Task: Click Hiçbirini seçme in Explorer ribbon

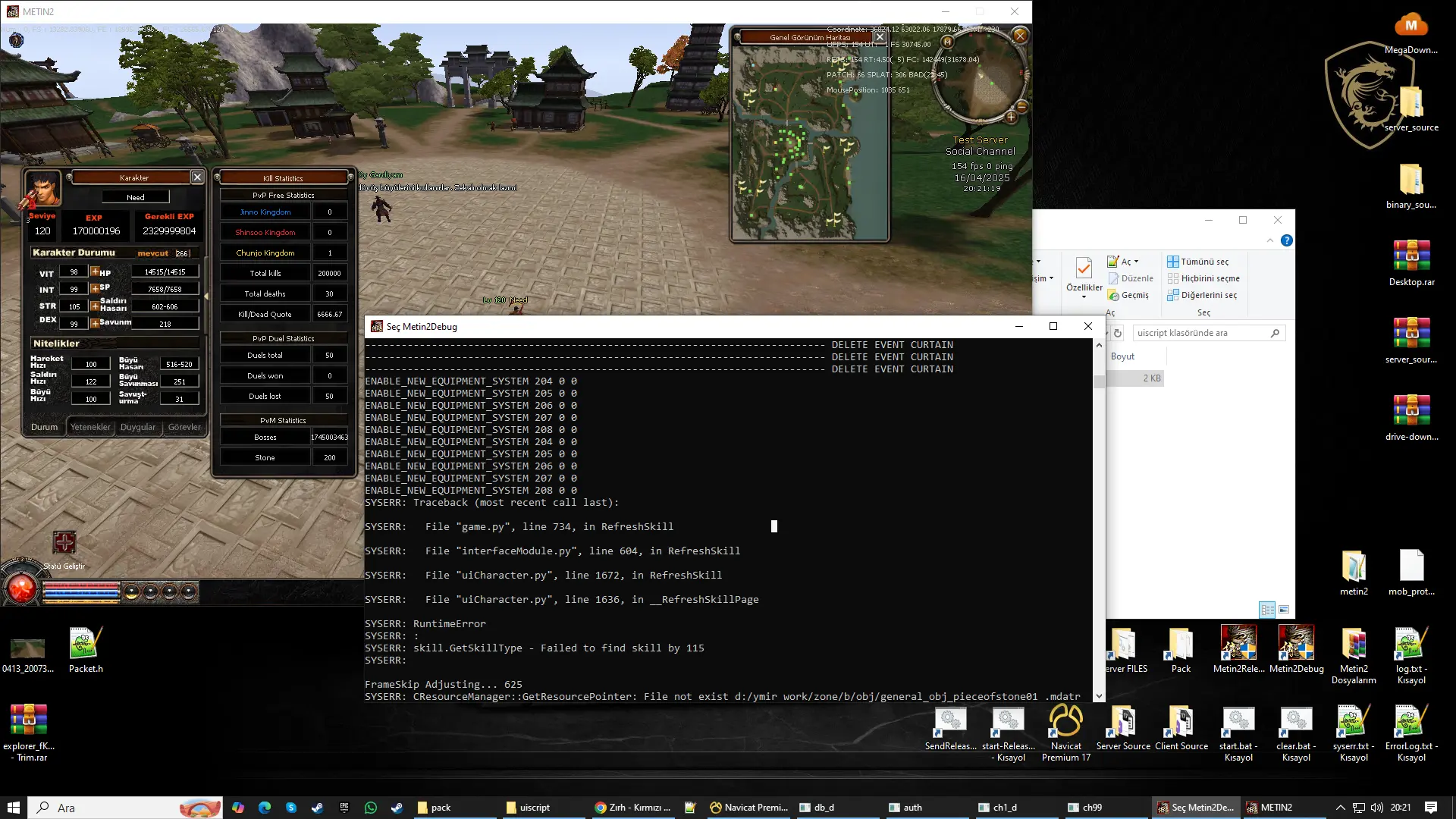Action: [x=1203, y=278]
